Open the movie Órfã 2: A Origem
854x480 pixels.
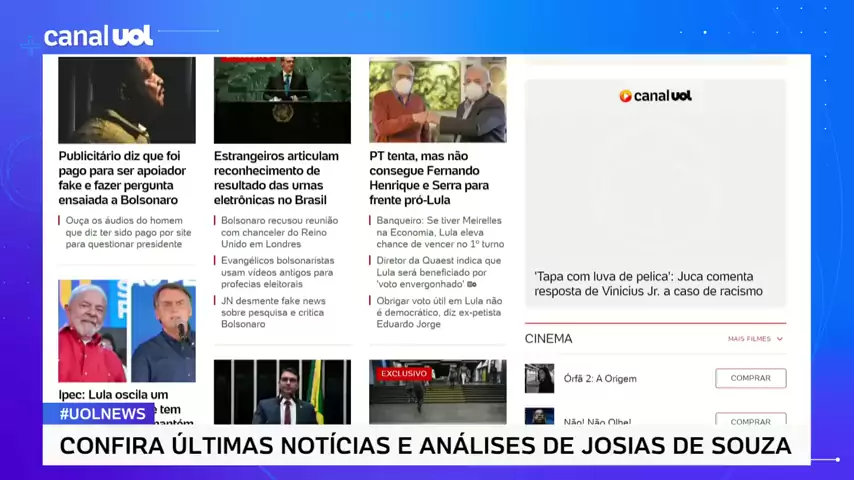pos(600,379)
